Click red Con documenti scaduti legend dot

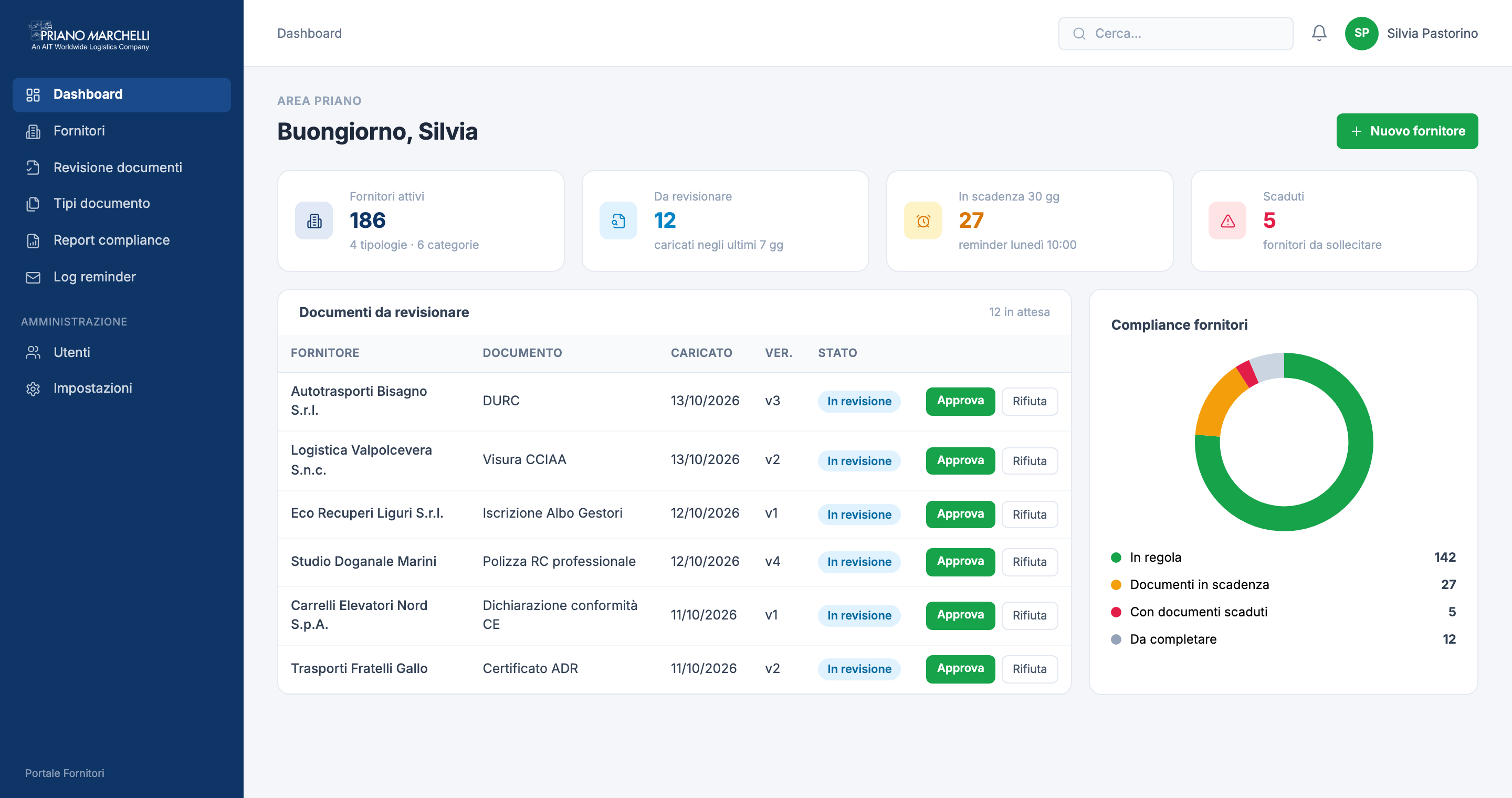(x=1116, y=612)
